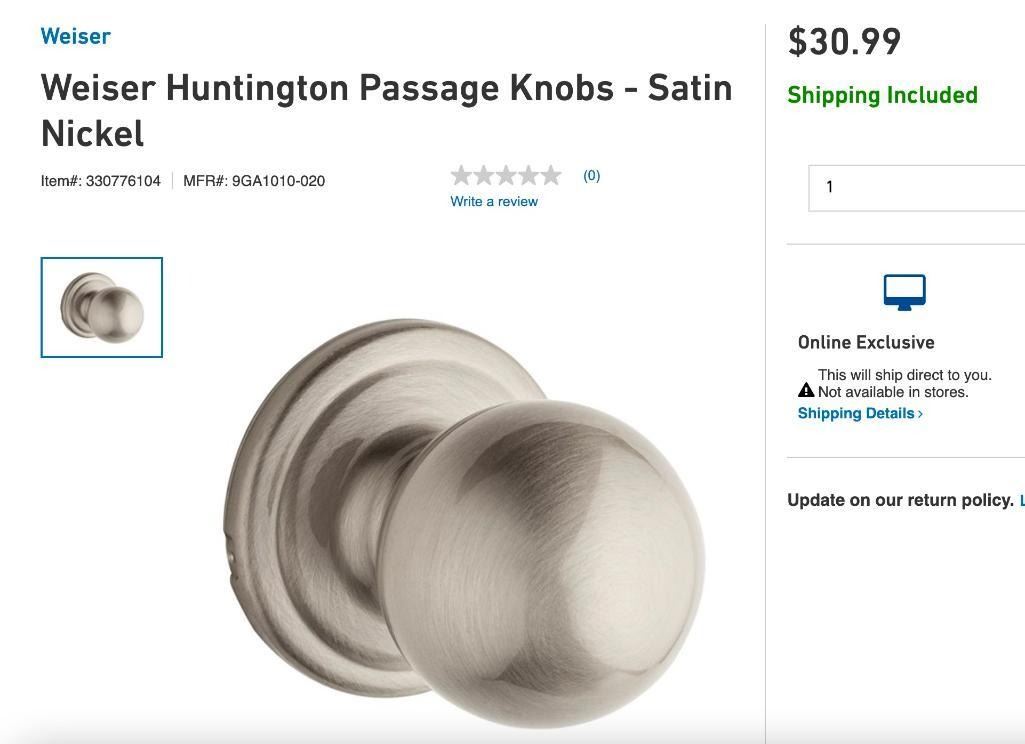
Task: Choose the fourth rating star
Action: [x=528, y=176]
